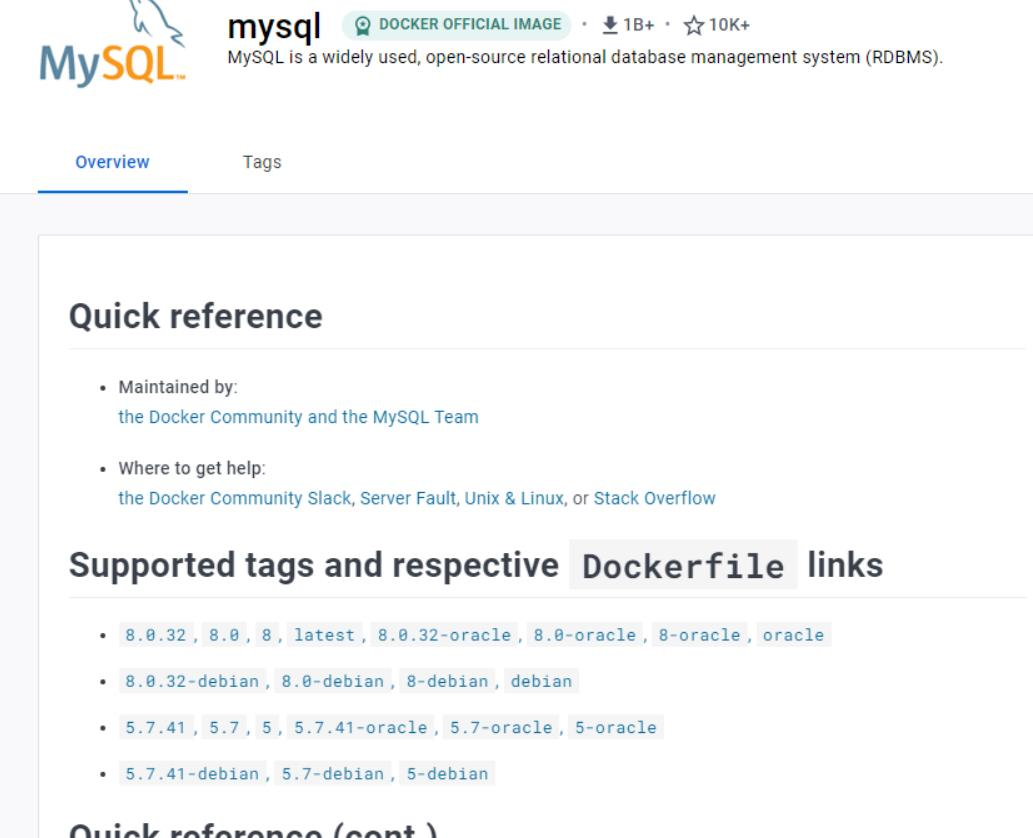Click the 10K+ stars count text
1033x838 pixels.
[x=729, y=25]
